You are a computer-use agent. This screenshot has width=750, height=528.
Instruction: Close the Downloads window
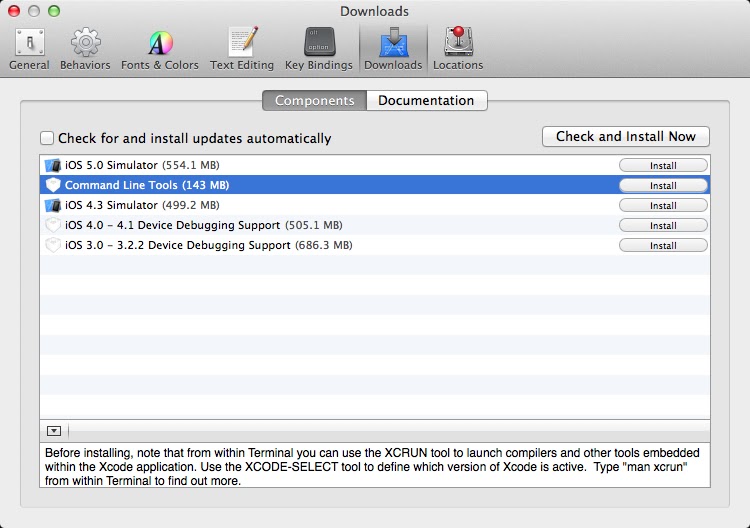14,11
